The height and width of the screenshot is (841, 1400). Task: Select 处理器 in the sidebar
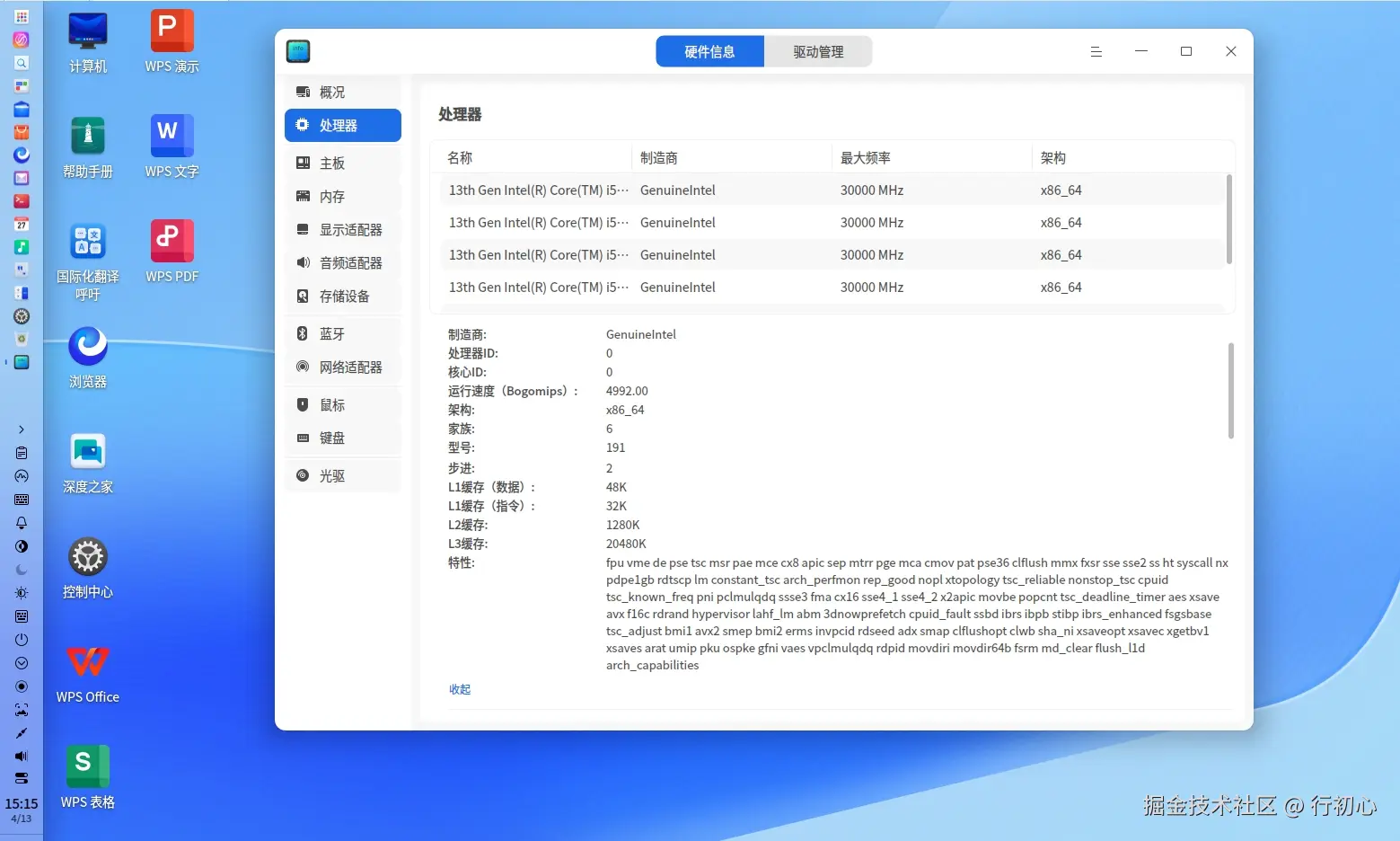[x=342, y=126]
